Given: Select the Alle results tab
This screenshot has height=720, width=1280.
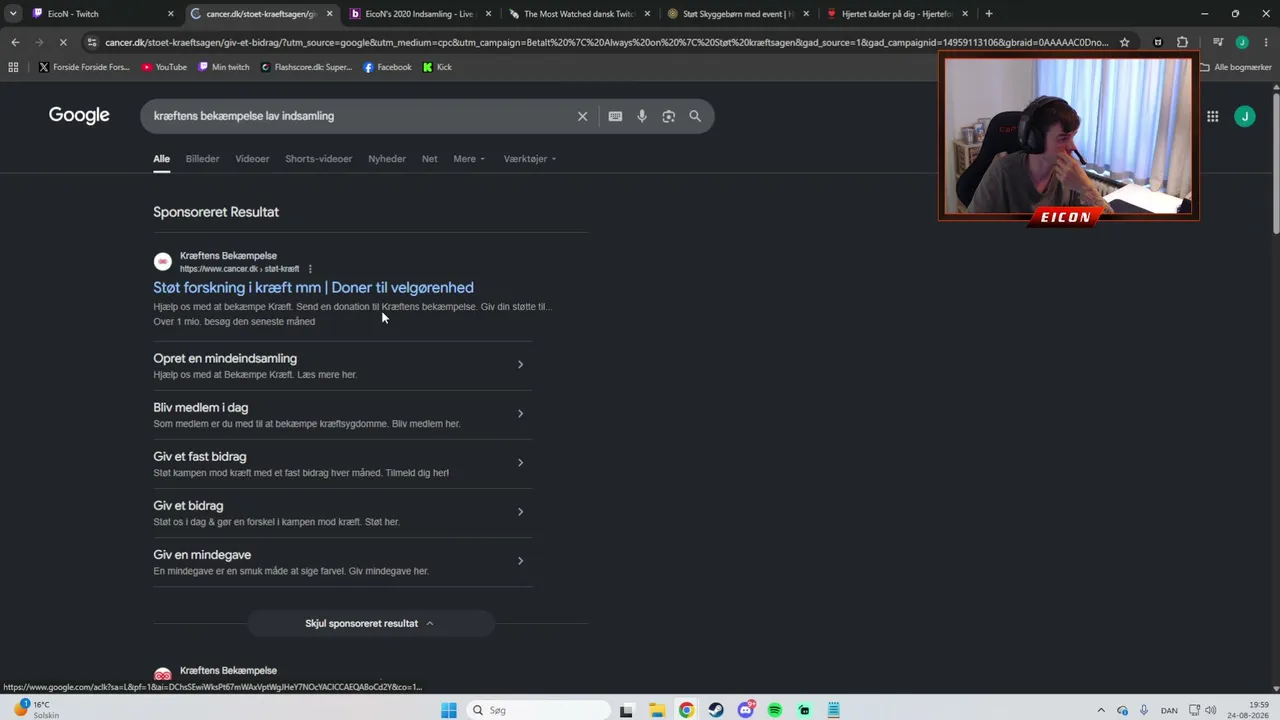Looking at the screenshot, I should 161,159.
